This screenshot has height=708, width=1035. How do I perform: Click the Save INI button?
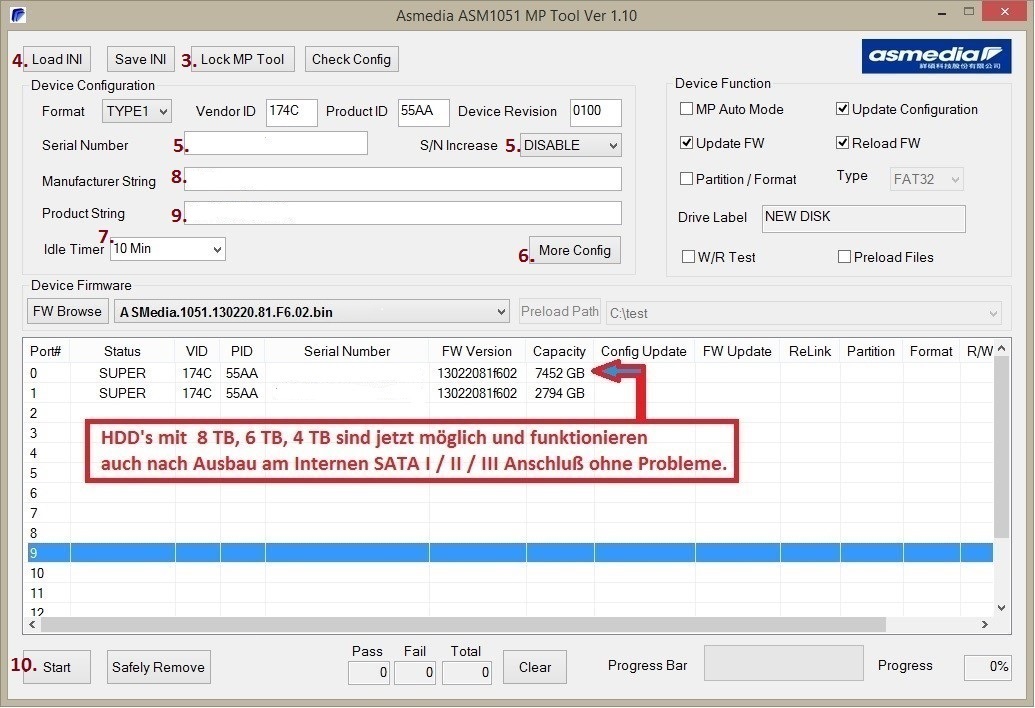click(141, 59)
